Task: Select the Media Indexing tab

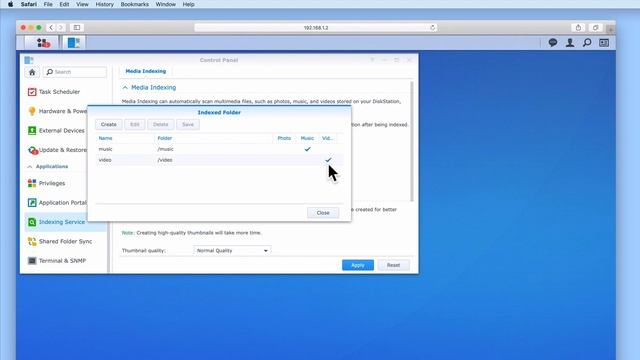Action: pos(146,71)
